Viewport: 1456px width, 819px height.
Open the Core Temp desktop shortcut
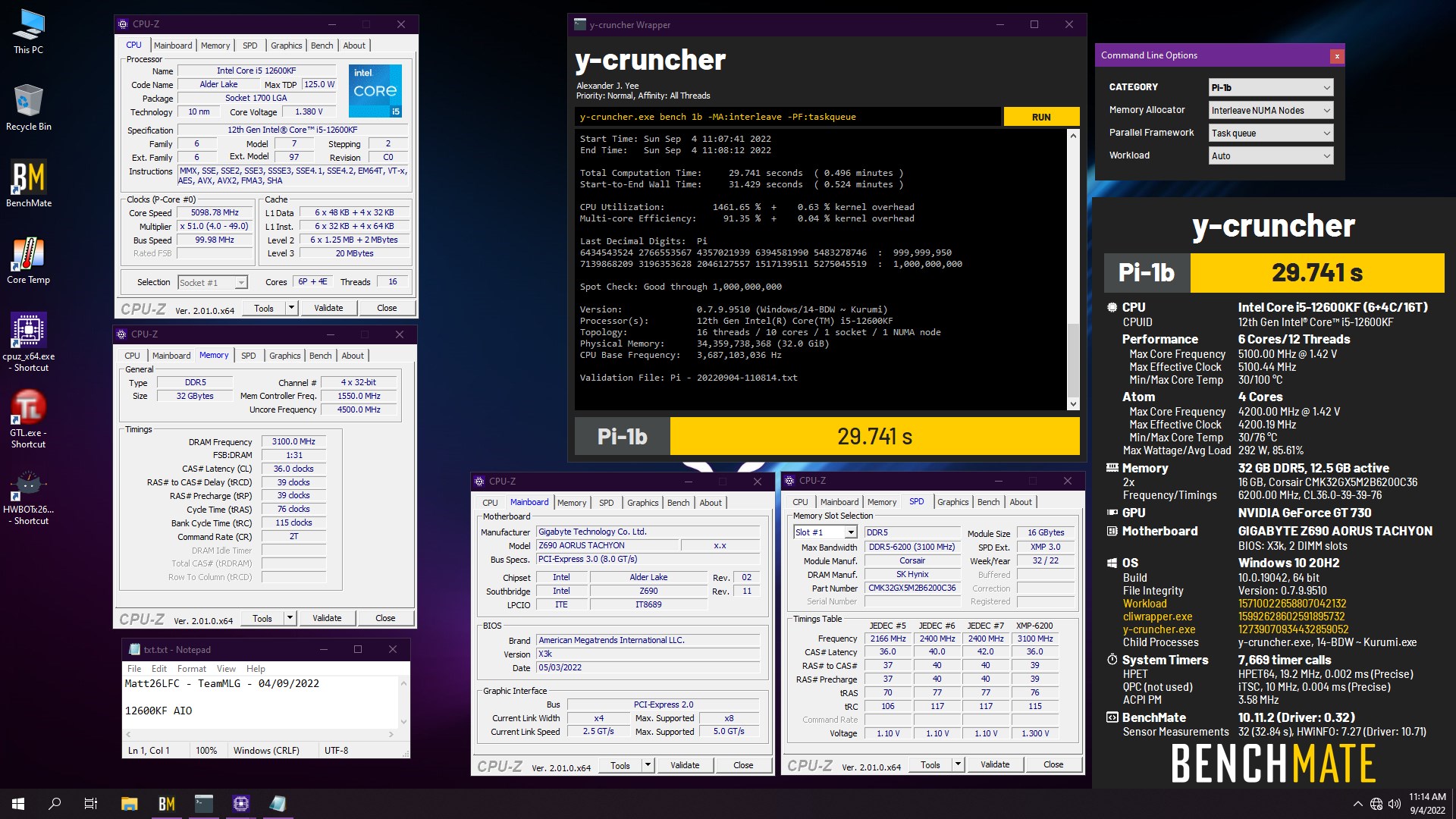(x=29, y=260)
